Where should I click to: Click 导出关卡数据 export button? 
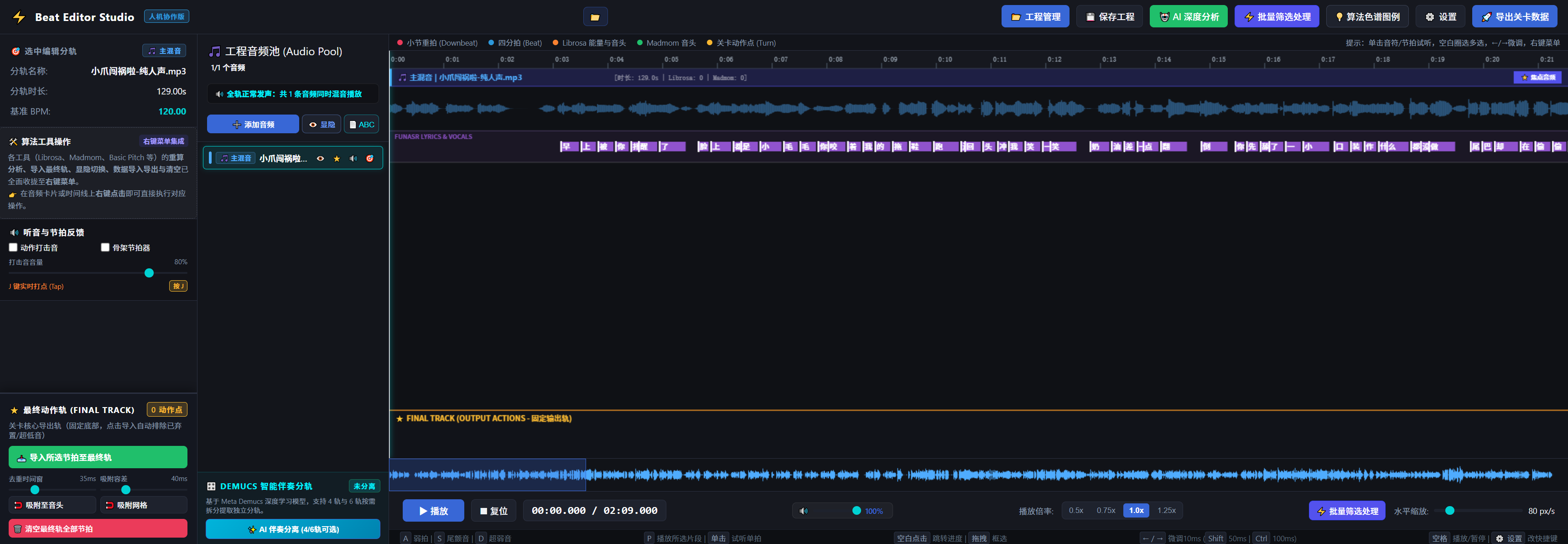[x=1515, y=16]
